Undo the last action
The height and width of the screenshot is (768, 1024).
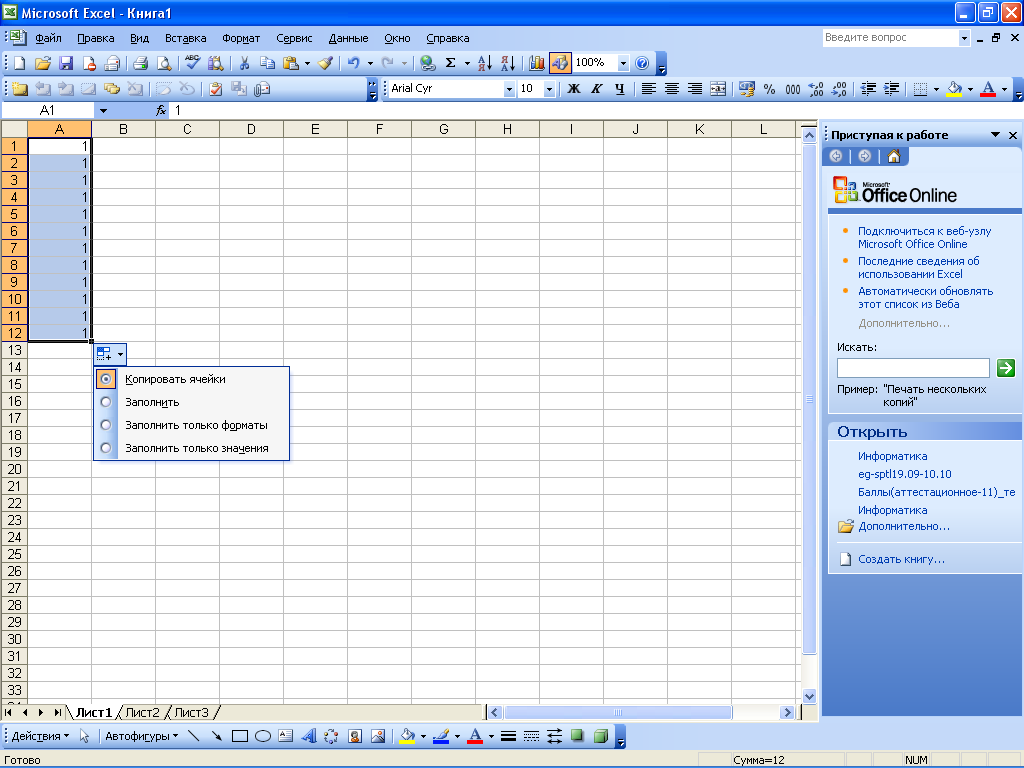(x=353, y=63)
